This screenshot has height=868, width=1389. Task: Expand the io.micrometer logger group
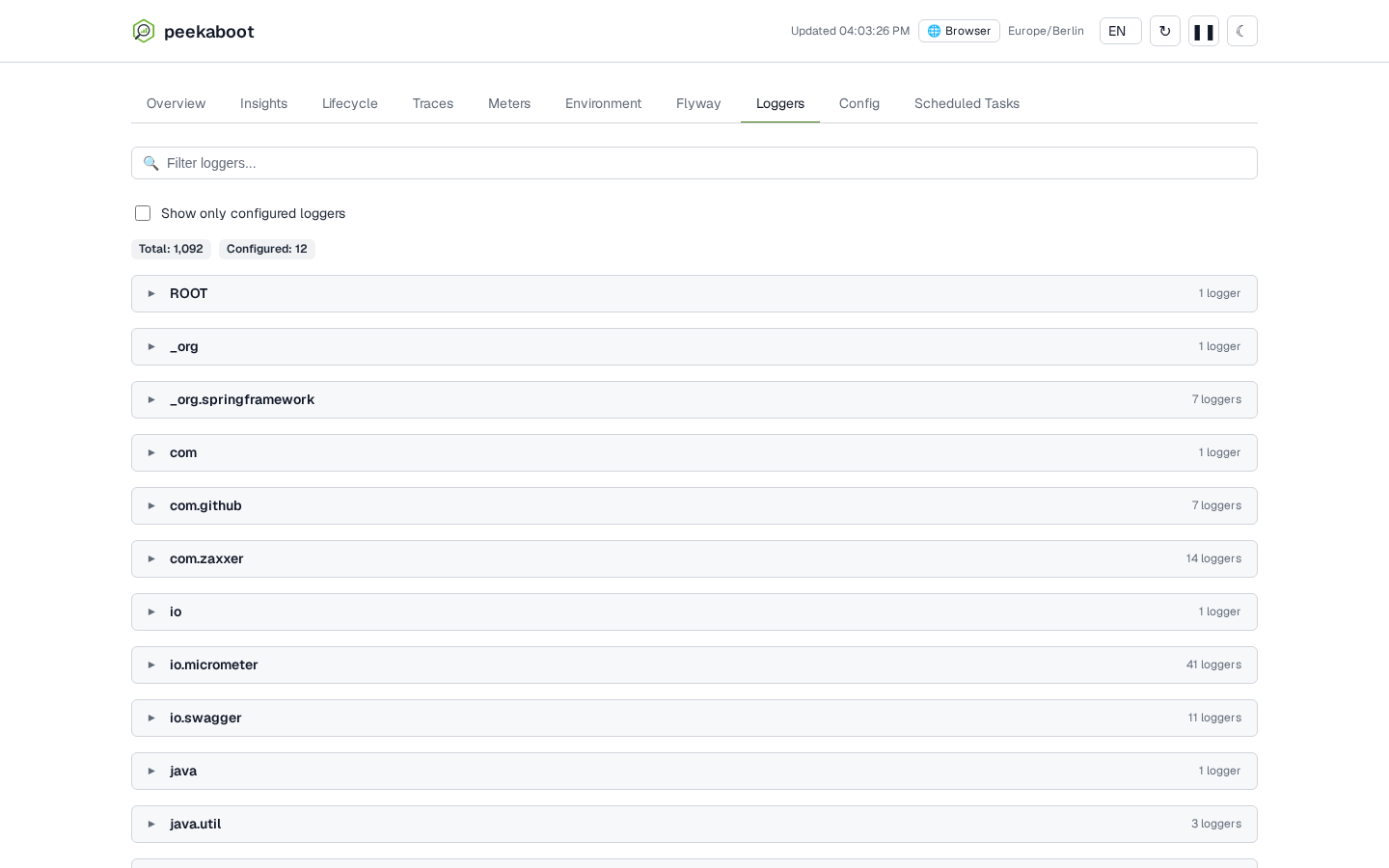pos(694,665)
